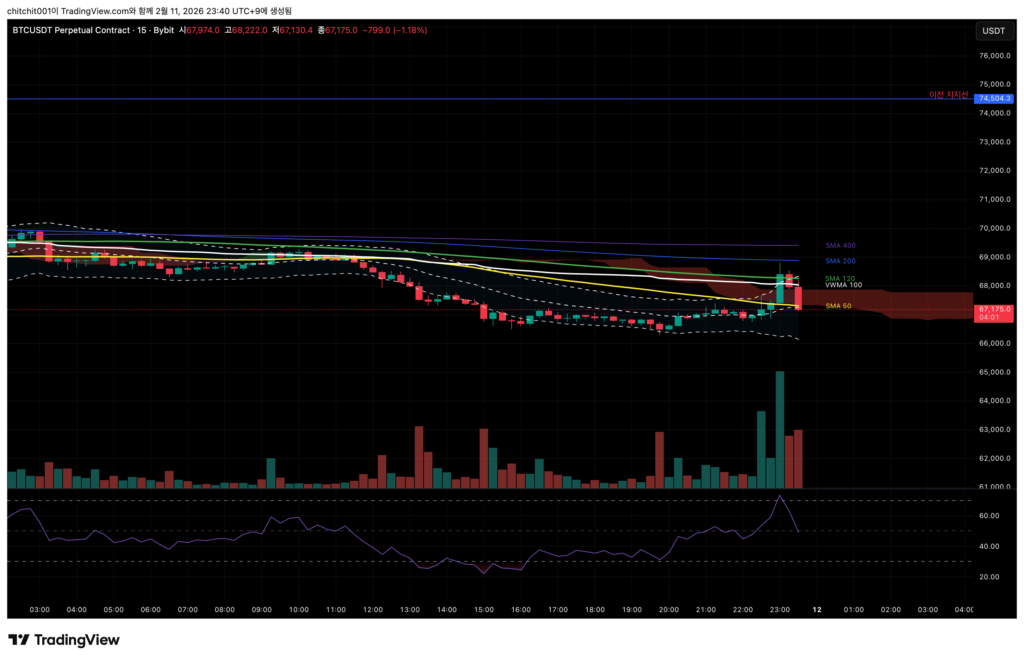Click the RSI 60.00 scale label
Image resolution: width=1024 pixels, height=661 pixels.
[989, 516]
